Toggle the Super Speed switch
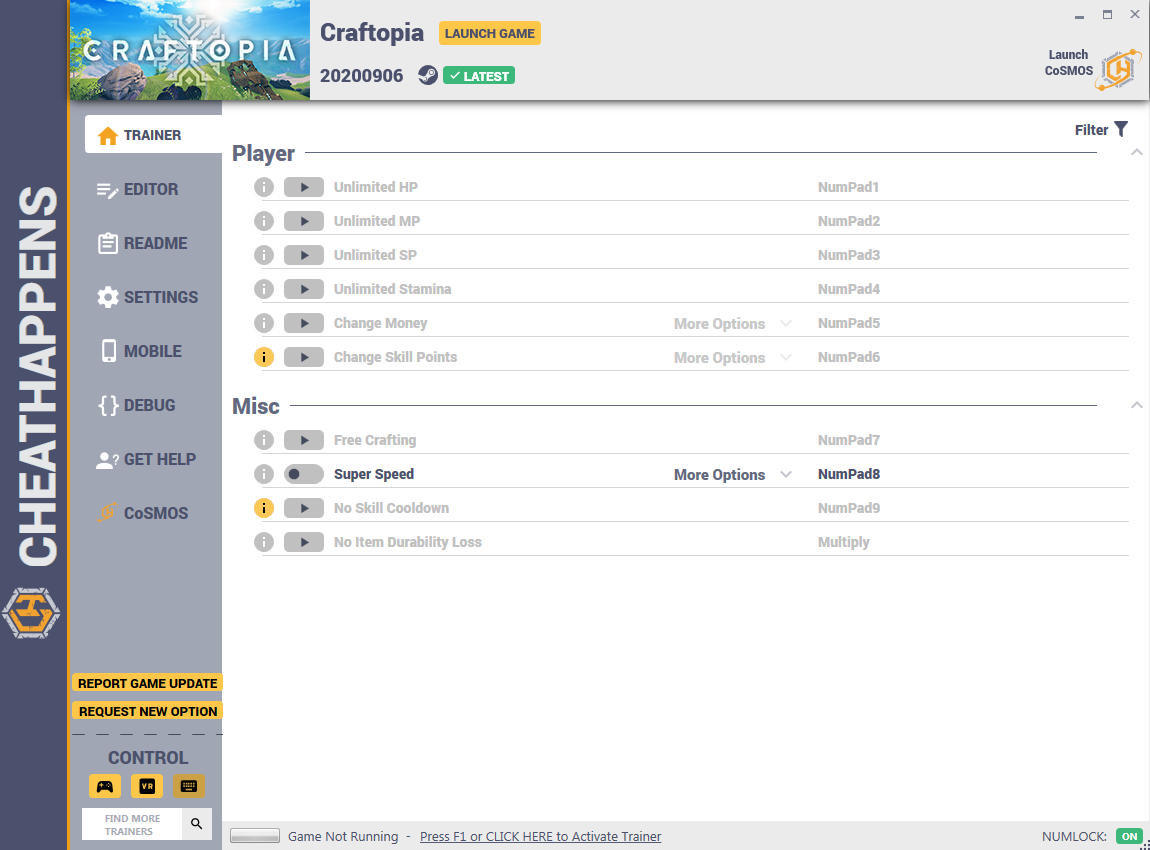The width and height of the screenshot is (1150, 850). pyautogui.click(x=304, y=475)
